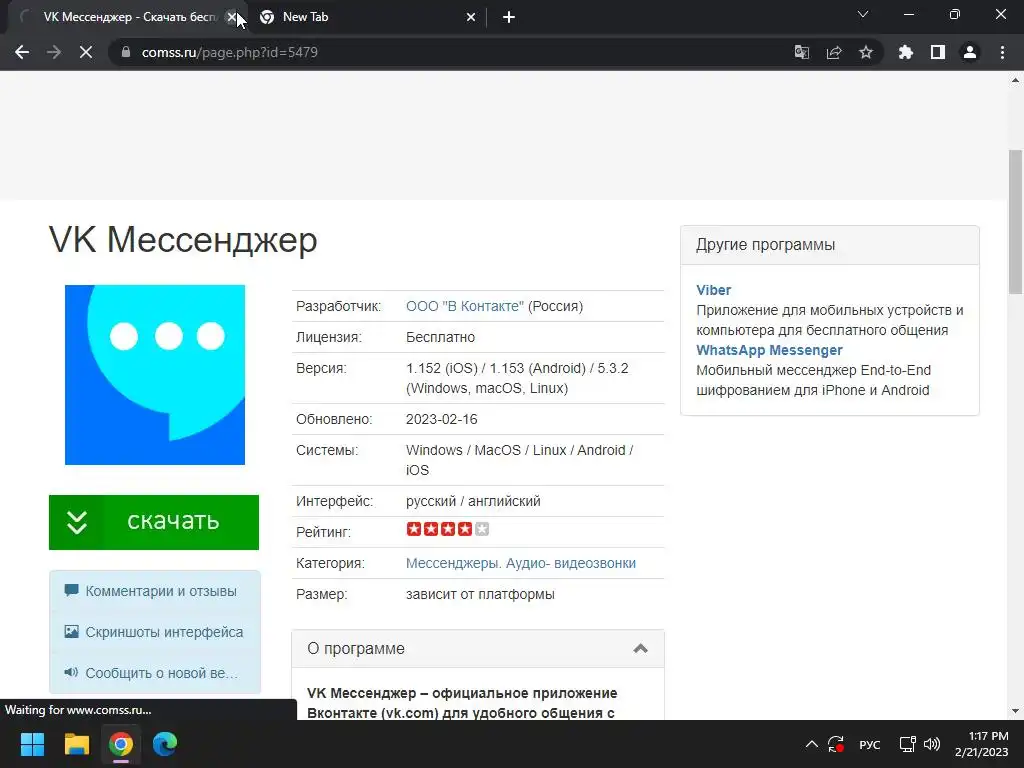Click the Chrome taskbar icon

(121, 744)
